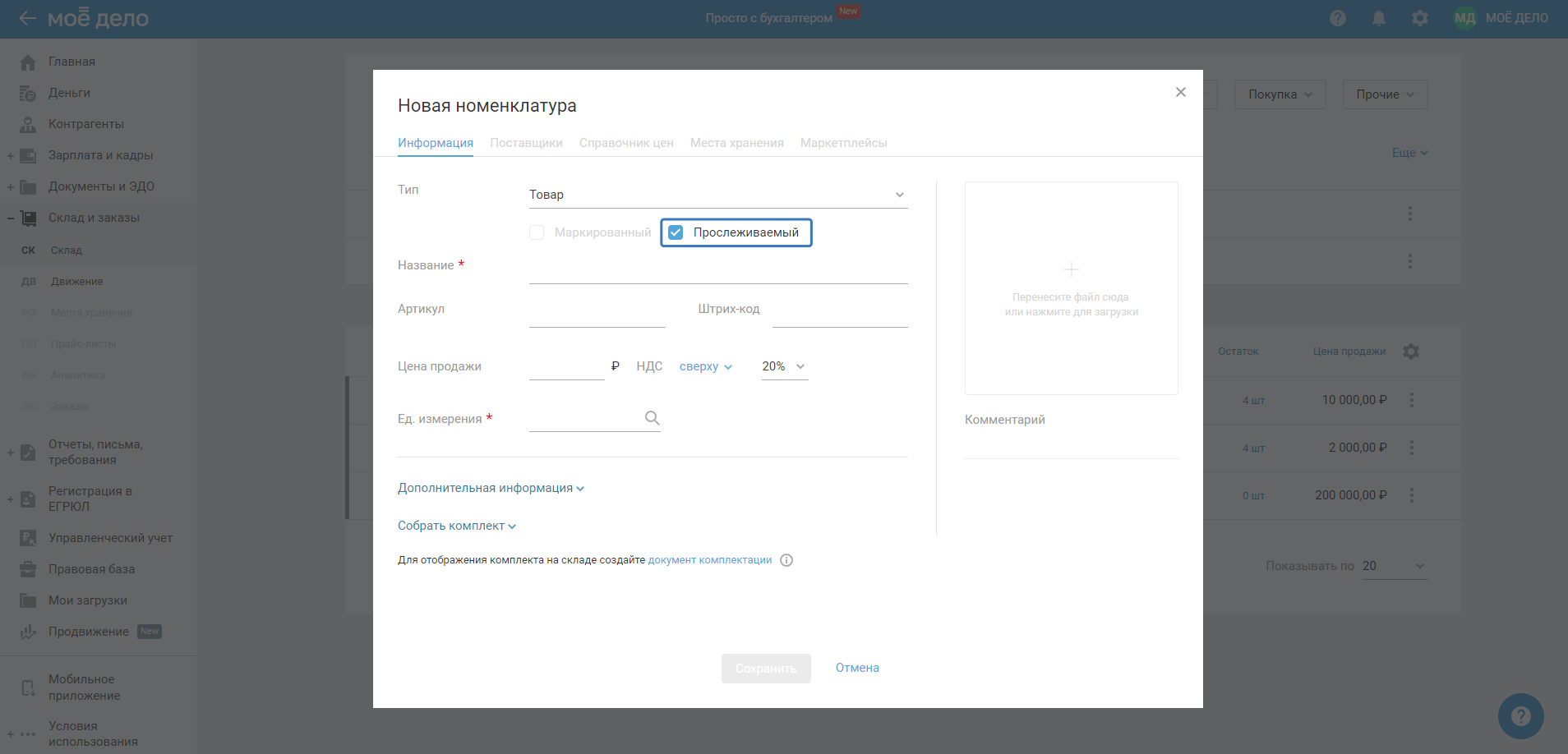Expand Дополнительная информация section
Screen dimensions: 1568x754
[x=491, y=488]
